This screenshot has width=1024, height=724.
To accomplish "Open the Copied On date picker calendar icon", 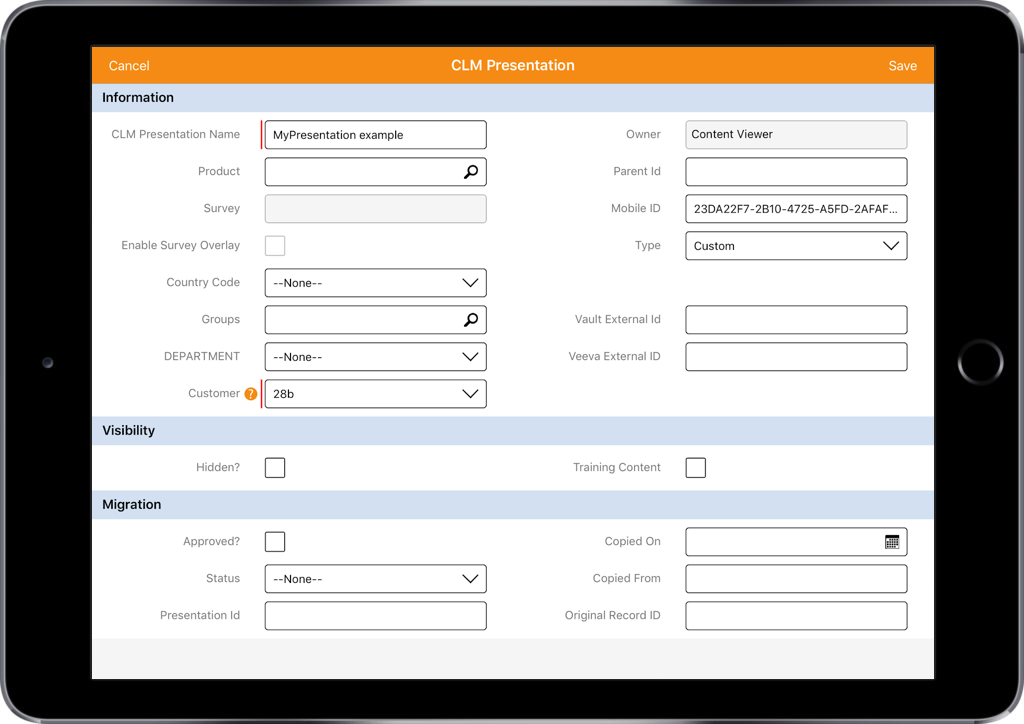I will [894, 541].
